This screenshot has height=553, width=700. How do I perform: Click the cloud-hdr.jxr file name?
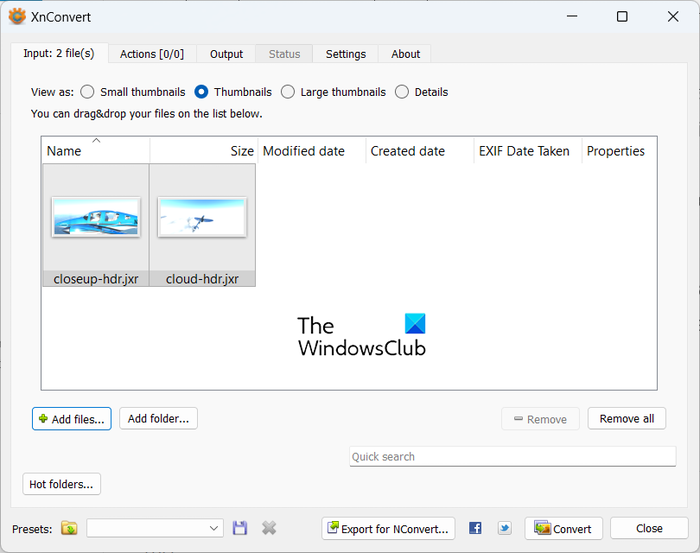coord(202,279)
